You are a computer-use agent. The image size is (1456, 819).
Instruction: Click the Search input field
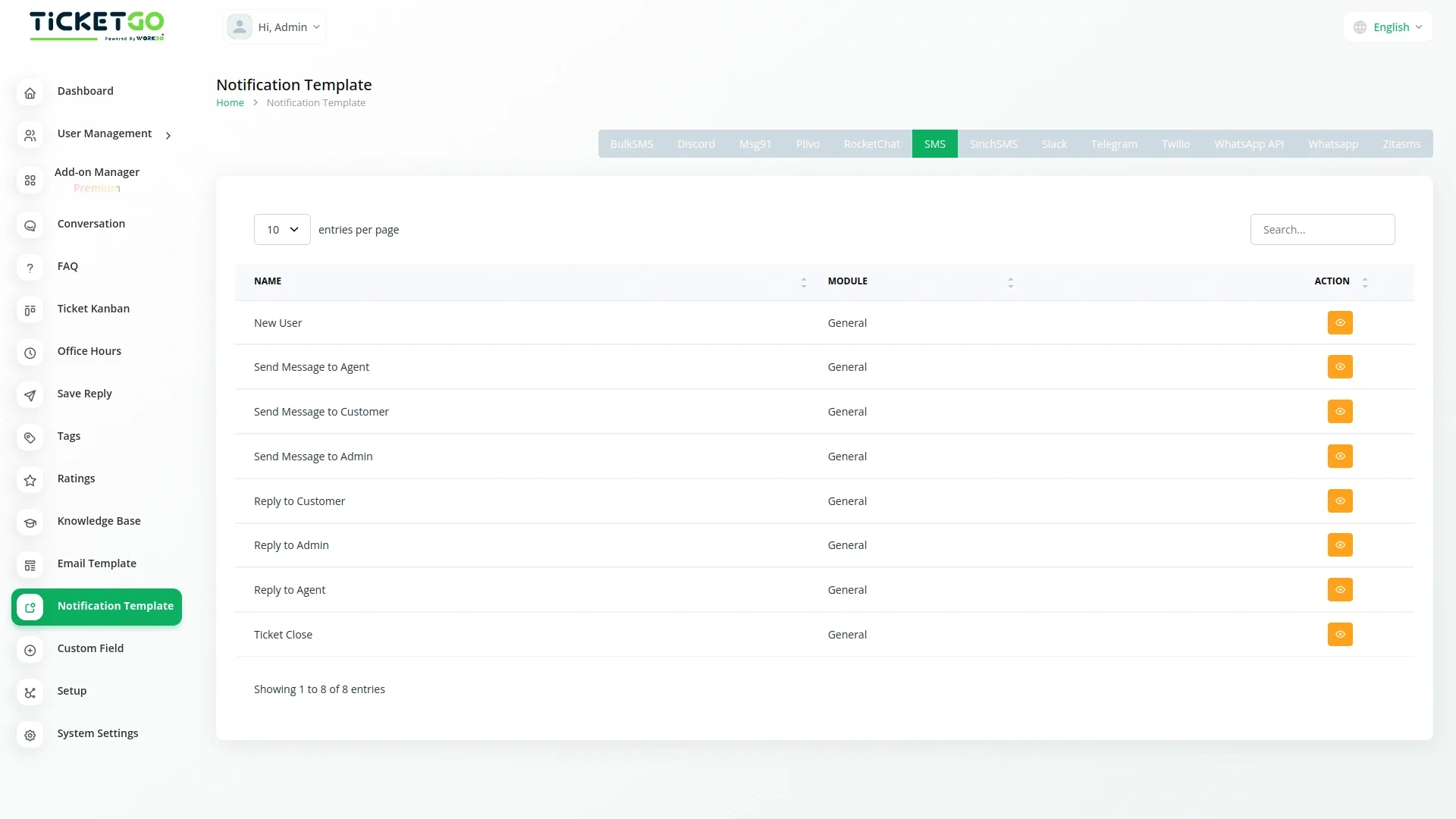coord(1322,229)
